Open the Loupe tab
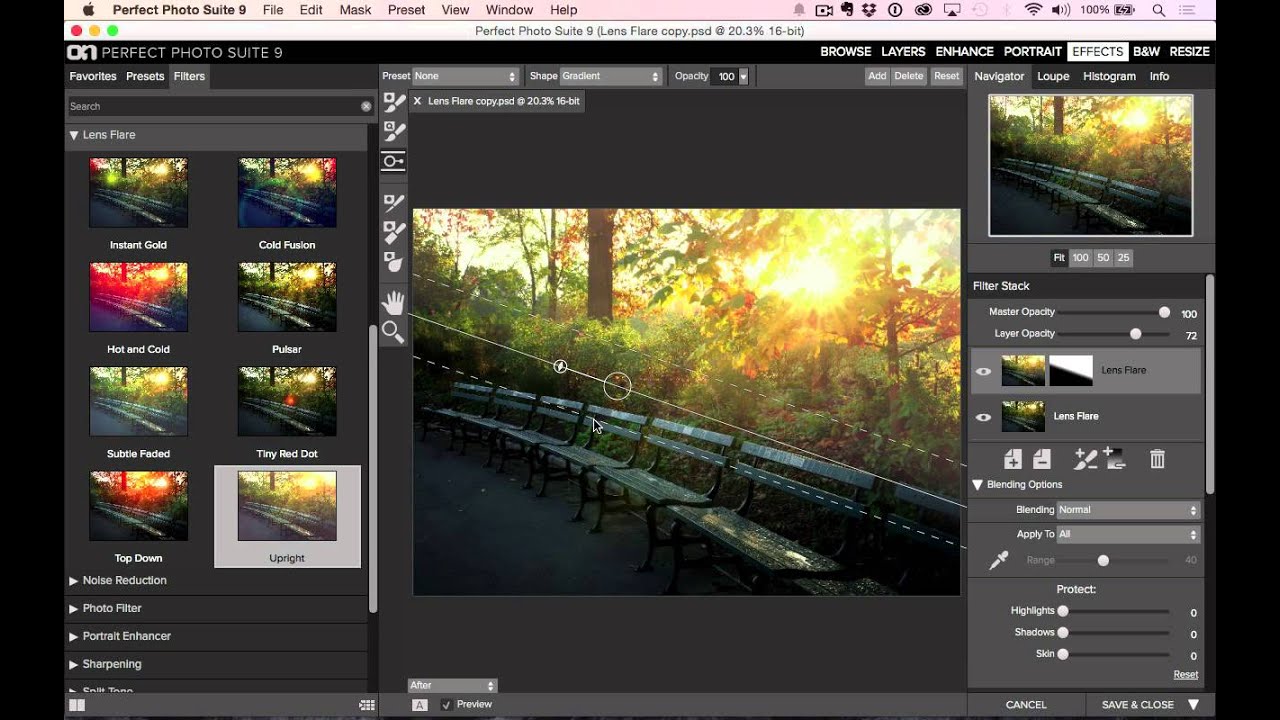Viewport: 1280px width, 720px height. pos(1053,76)
